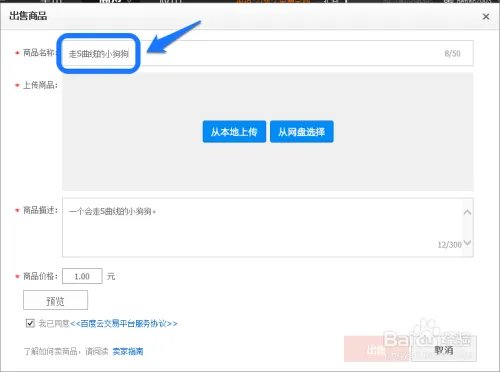
Task: Open the 卖家指南 link
Action: click(128, 351)
